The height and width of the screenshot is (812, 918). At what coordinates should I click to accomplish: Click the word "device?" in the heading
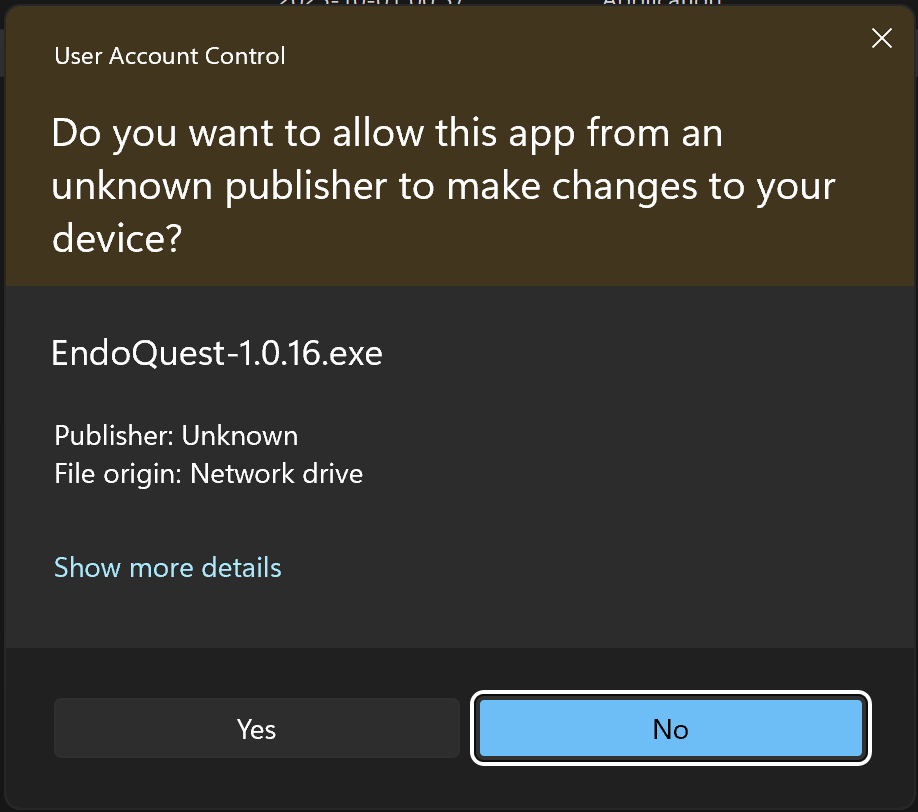[x=116, y=239]
